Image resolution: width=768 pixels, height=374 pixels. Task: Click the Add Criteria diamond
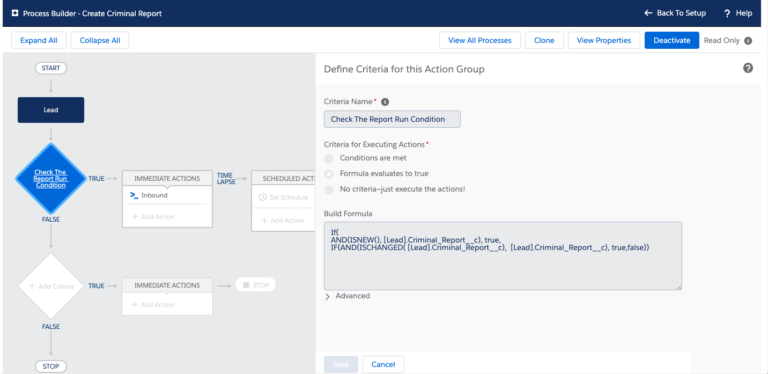click(x=51, y=286)
